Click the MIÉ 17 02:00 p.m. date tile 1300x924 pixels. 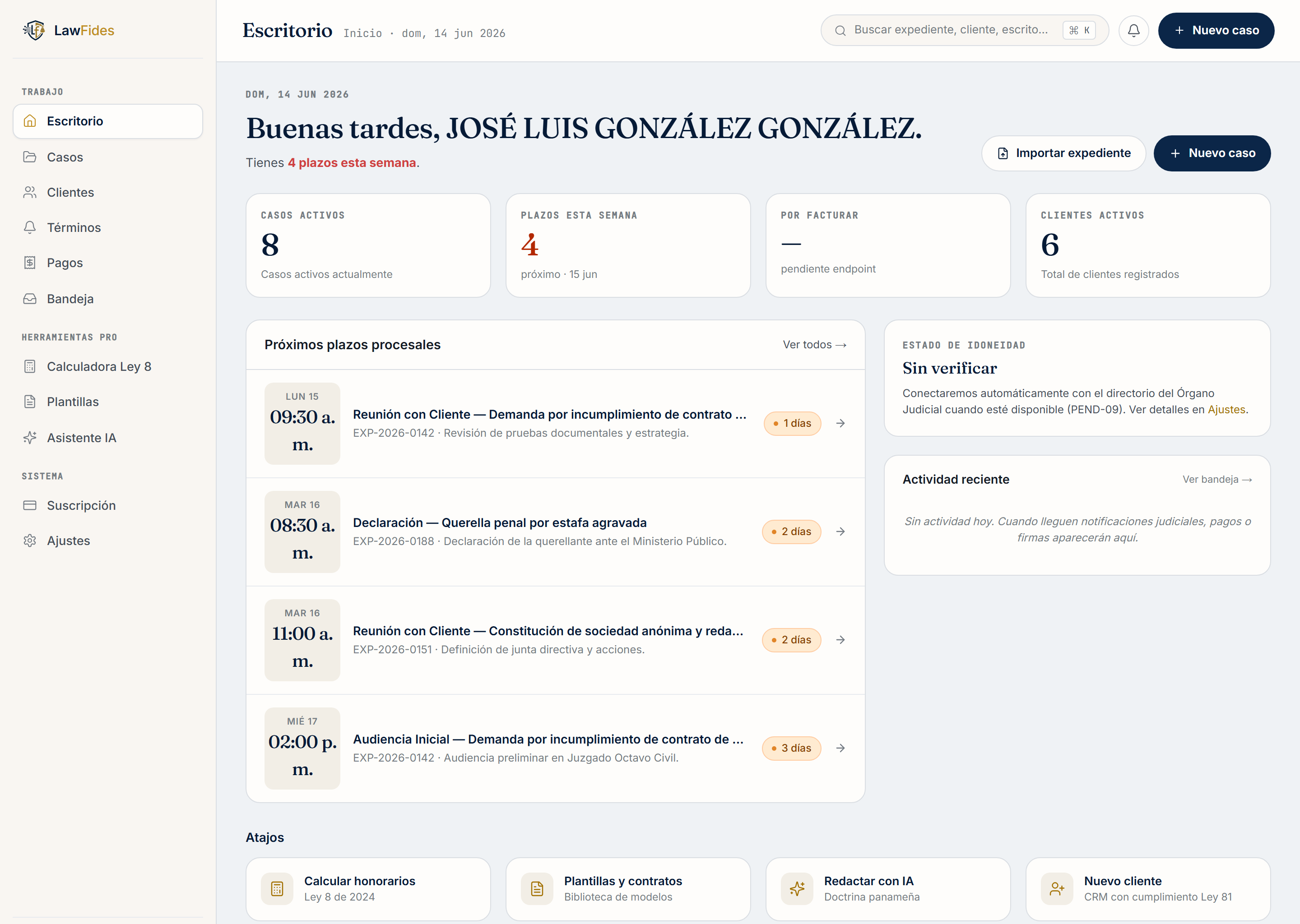pyautogui.click(x=302, y=748)
